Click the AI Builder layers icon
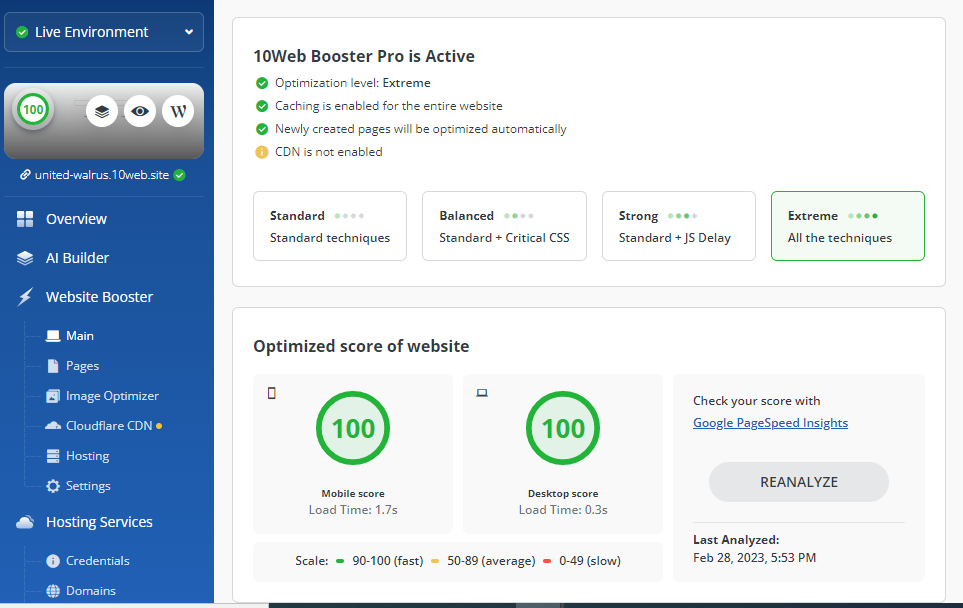Viewport: 963px width, 608px height. pyautogui.click(x=25, y=258)
